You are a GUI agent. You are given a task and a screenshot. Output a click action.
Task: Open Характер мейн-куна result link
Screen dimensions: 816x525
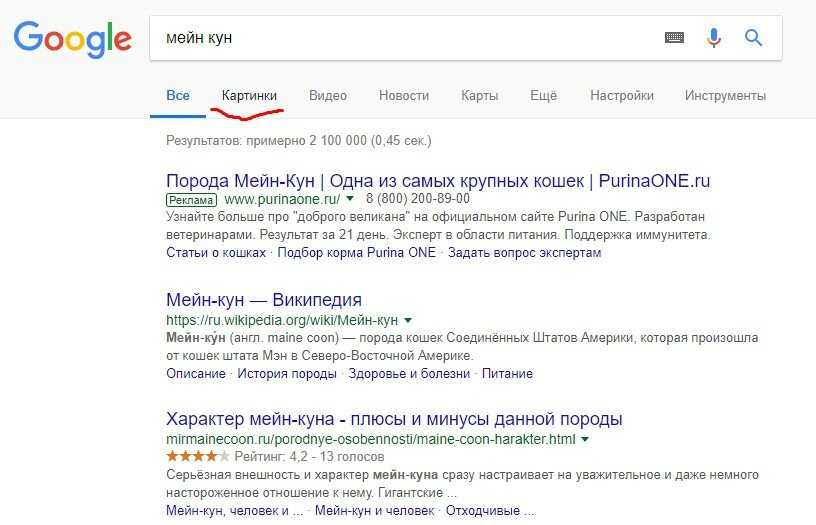[x=394, y=419]
